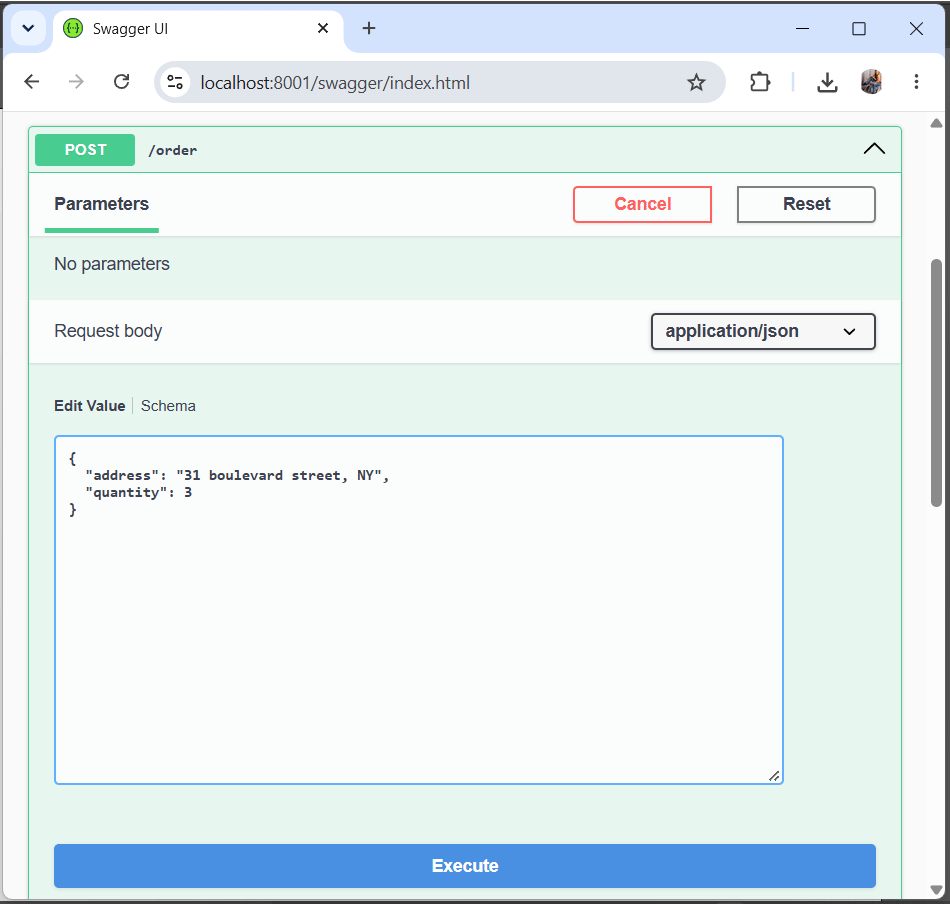Collapse the POST /order operation
Screen dimensions: 950x904
874,149
